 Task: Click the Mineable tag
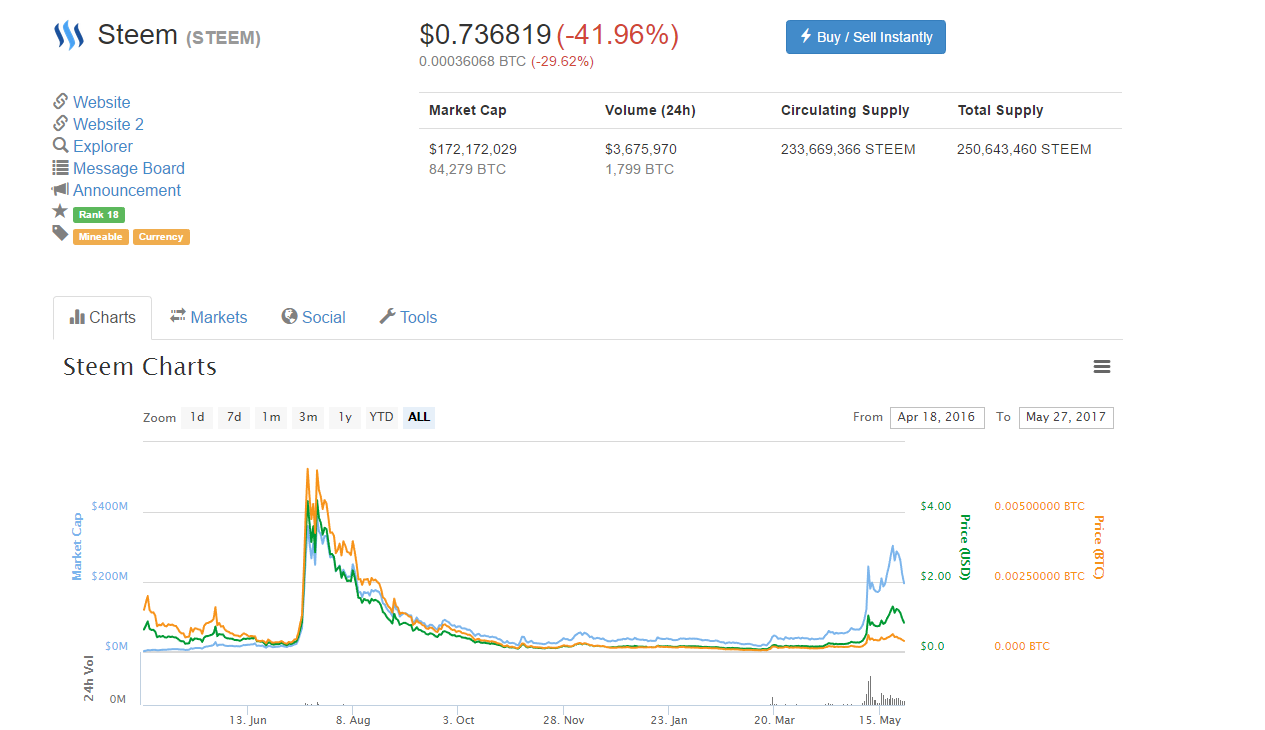101,237
